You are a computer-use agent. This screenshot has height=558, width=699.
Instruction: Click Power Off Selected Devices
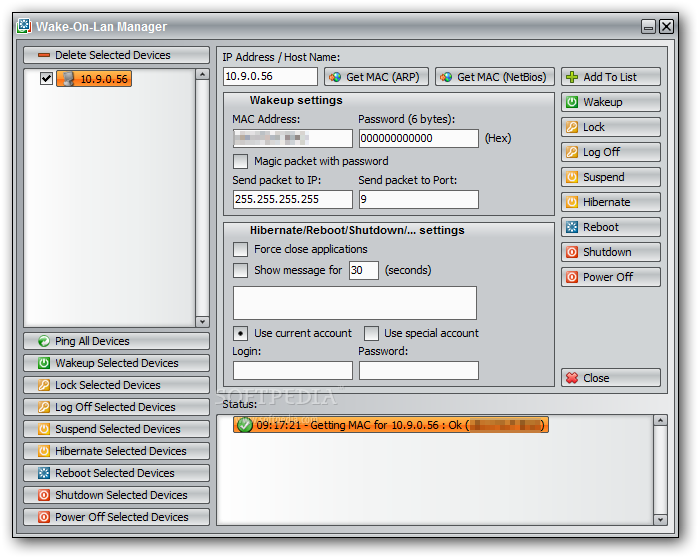click(x=116, y=517)
